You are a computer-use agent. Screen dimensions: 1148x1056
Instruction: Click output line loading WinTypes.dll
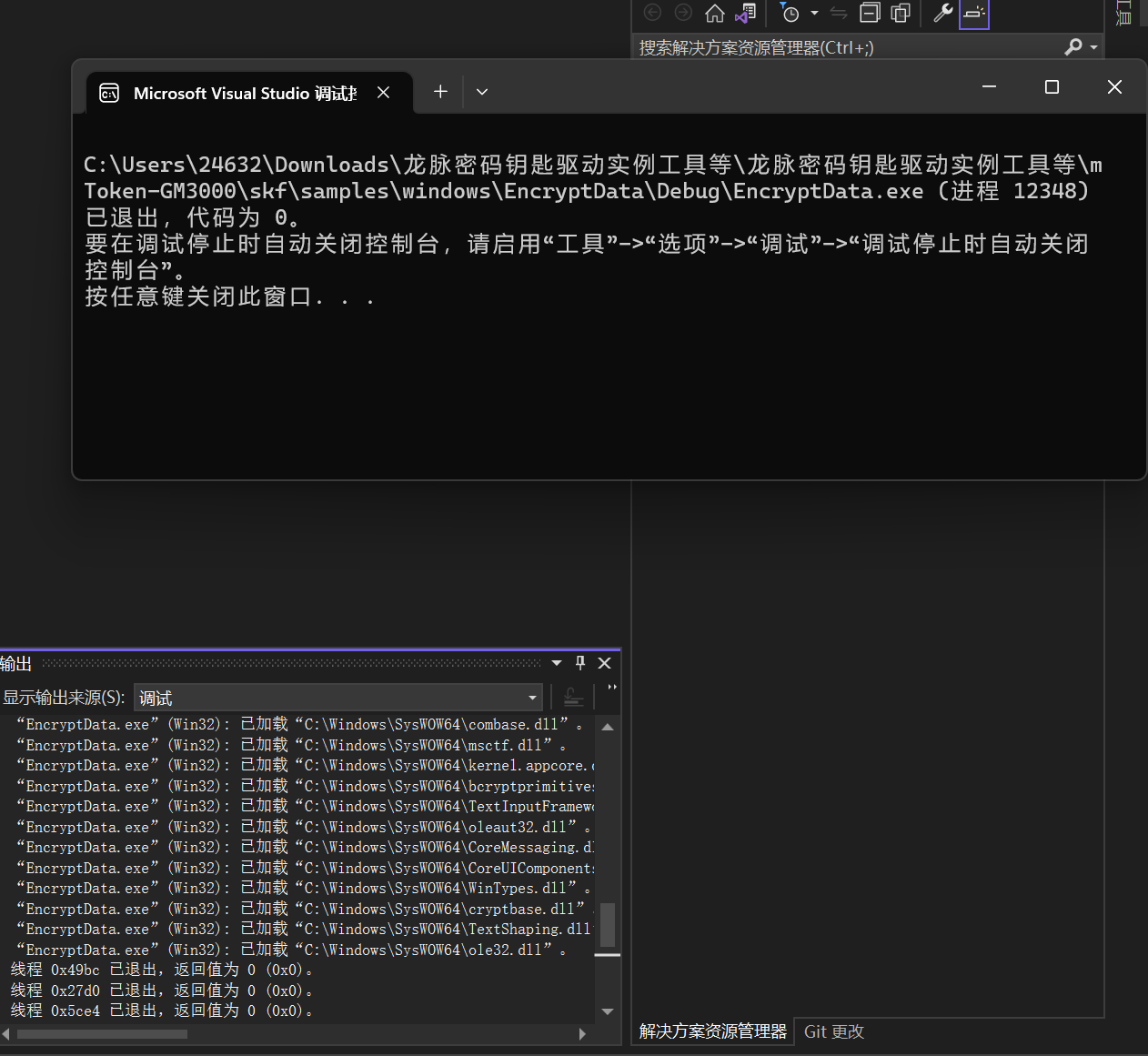click(x=304, y=888)
